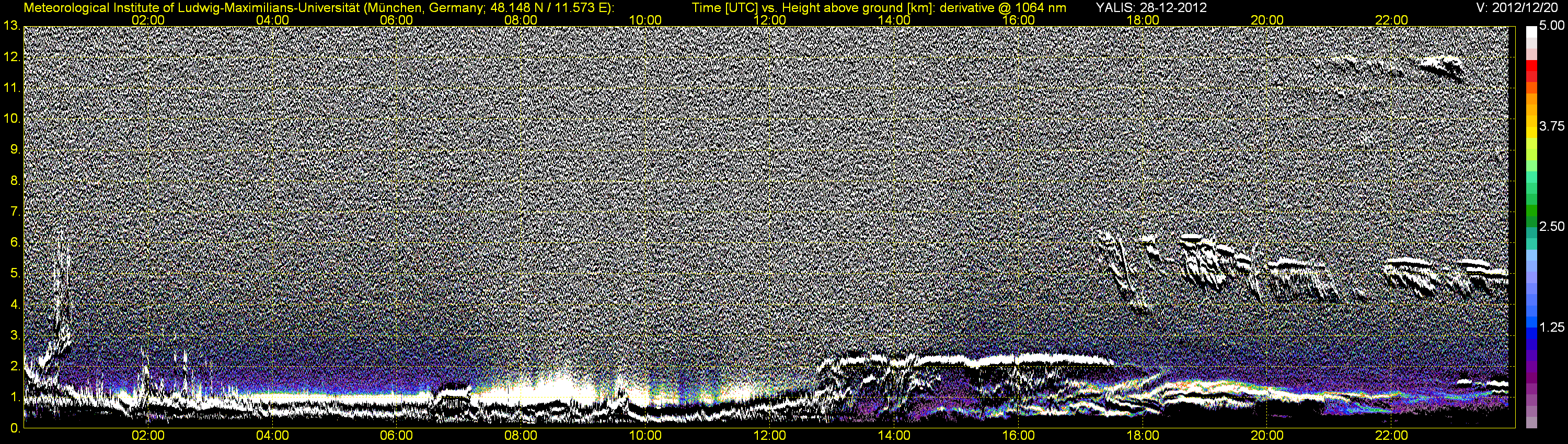Pick the red segment of the color scale

tap(1531, 66)
